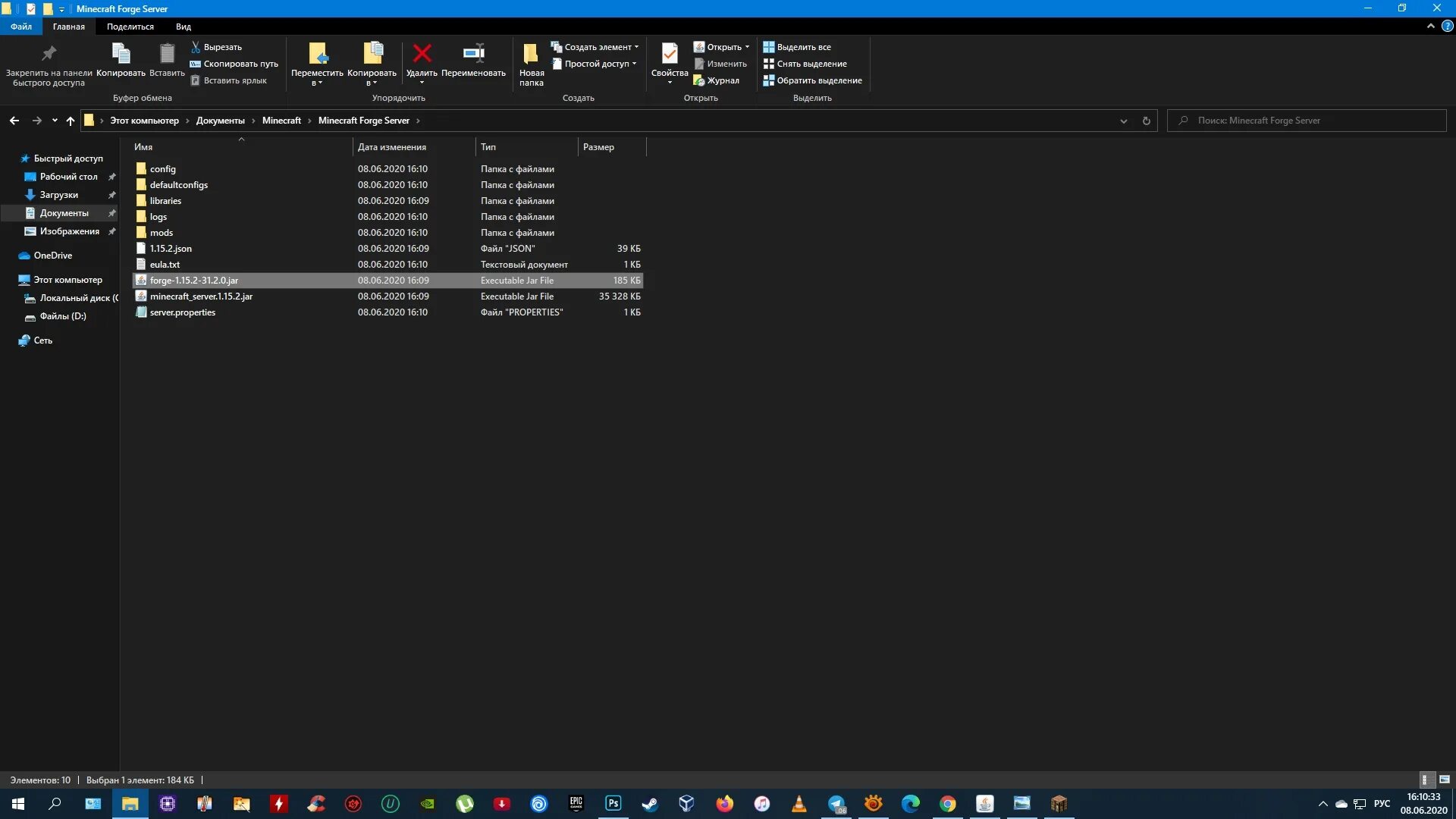Switch to large icons view layout
1456x819 pixels.
point(1445,780)
